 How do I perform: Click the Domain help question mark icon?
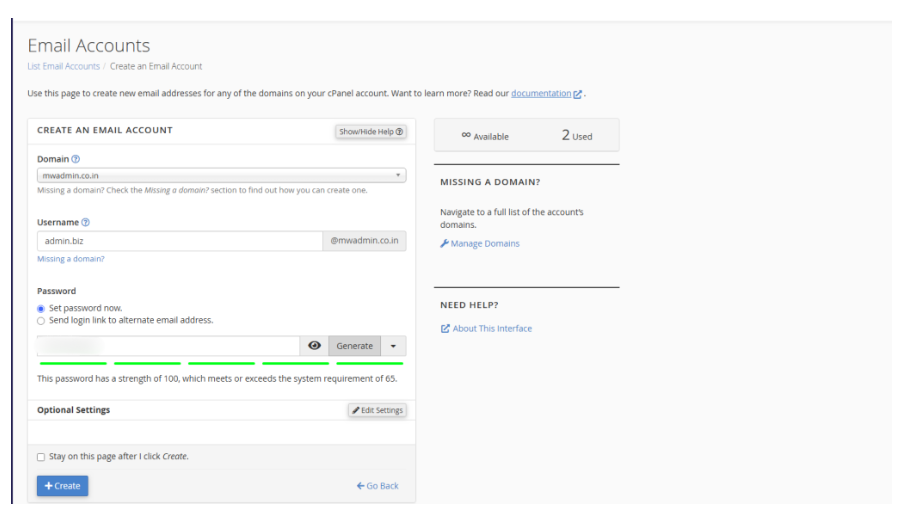[76, 159]
